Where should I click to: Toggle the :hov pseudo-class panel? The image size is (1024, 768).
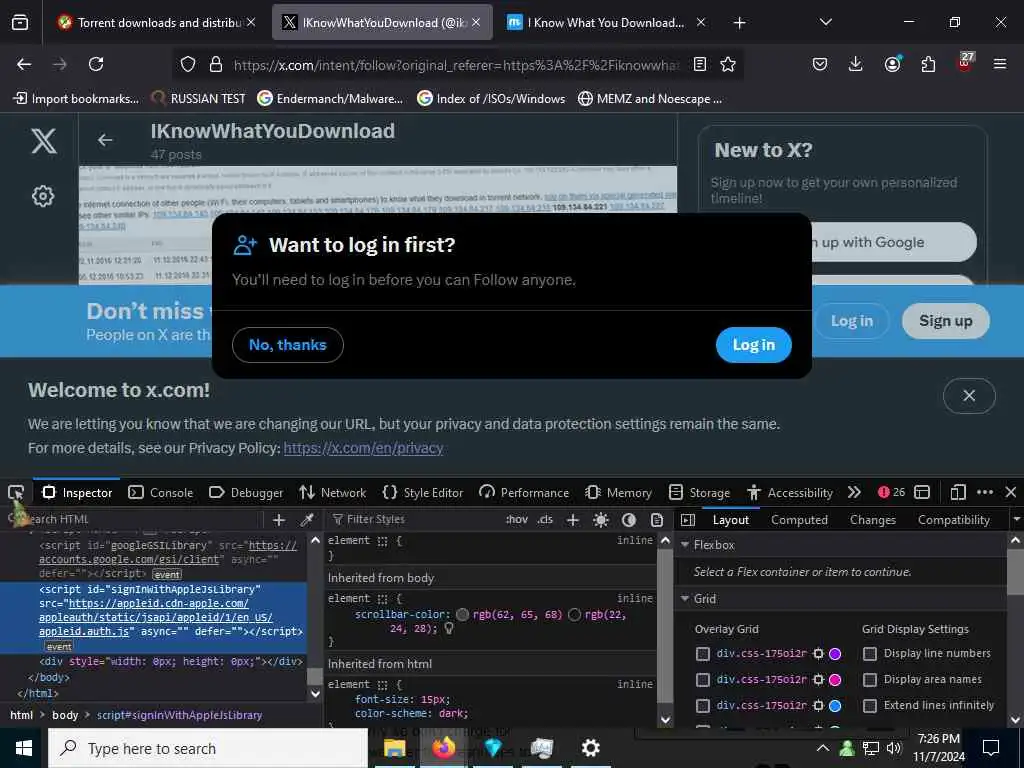(x=517, y=520)
